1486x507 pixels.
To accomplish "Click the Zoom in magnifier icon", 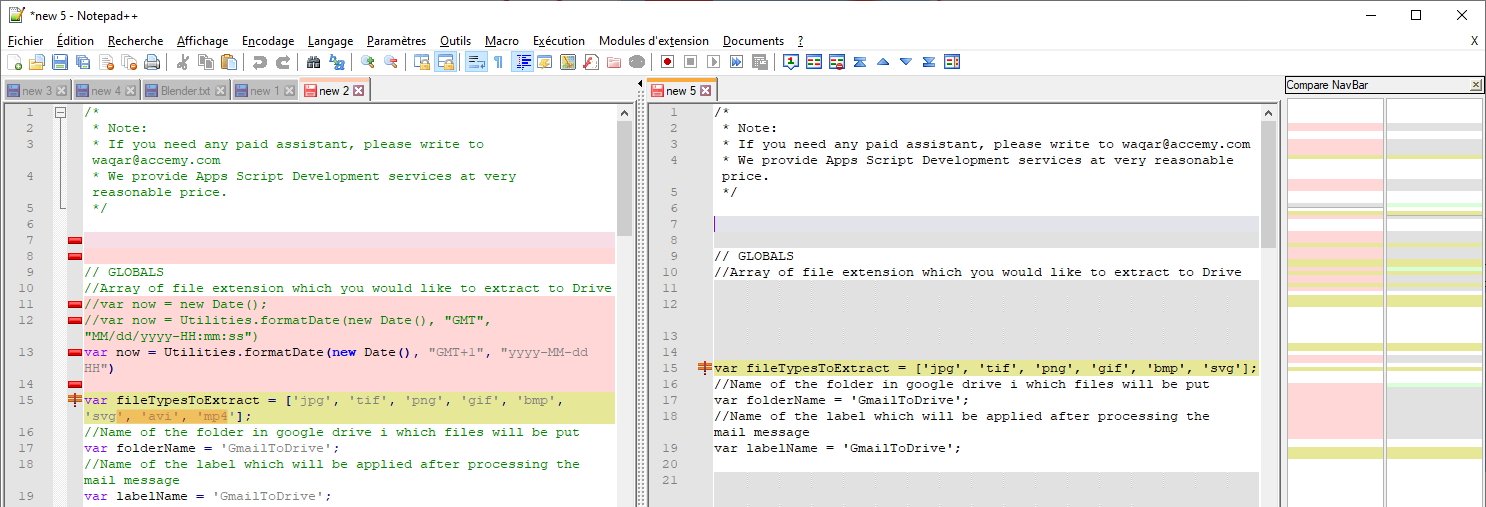I will pos(368,62).
